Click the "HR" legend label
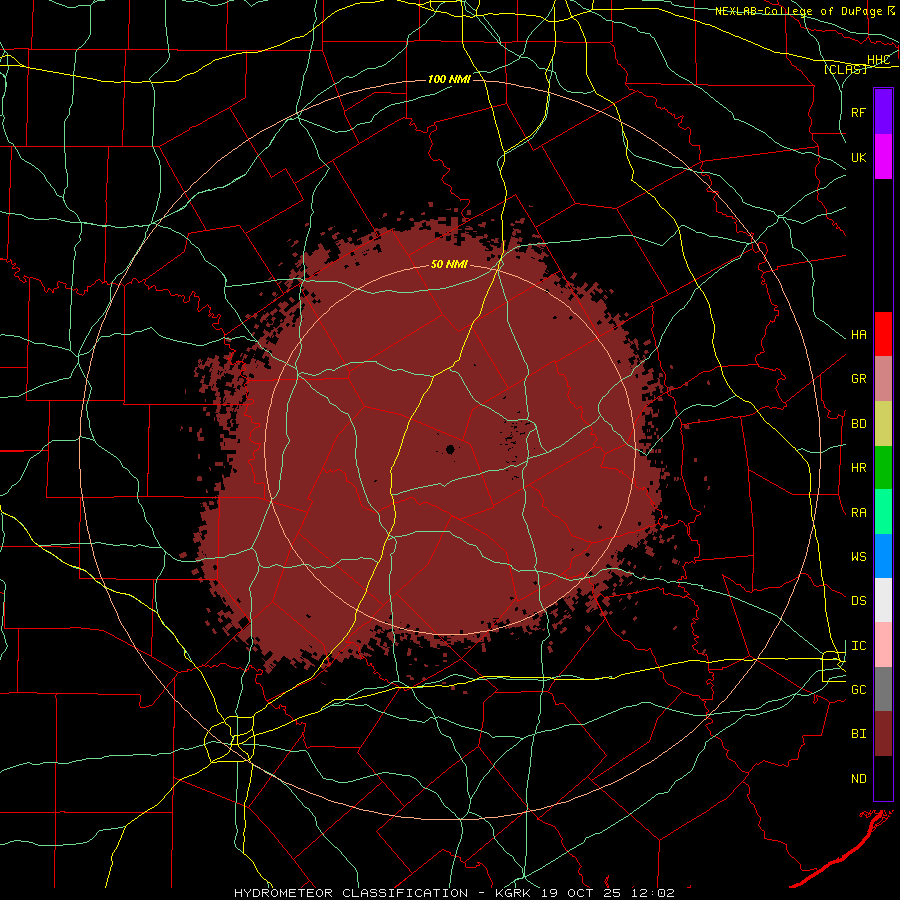Image resolution: width=900 pixels, height=900 pixels. point(858,468)
